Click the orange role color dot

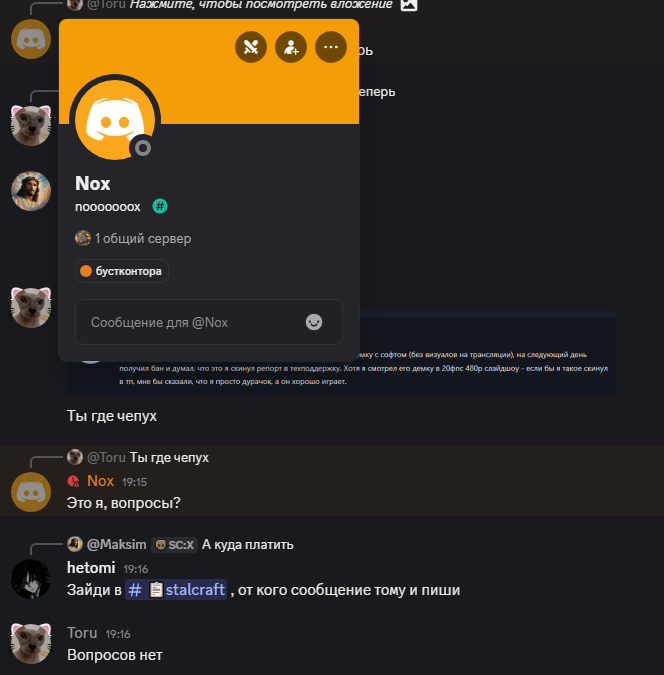click(x=86, y=271)
